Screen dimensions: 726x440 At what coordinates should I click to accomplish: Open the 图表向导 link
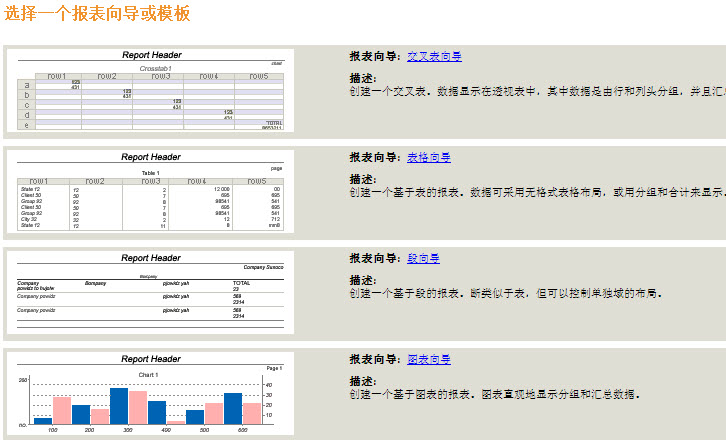[x=429, y=359]
